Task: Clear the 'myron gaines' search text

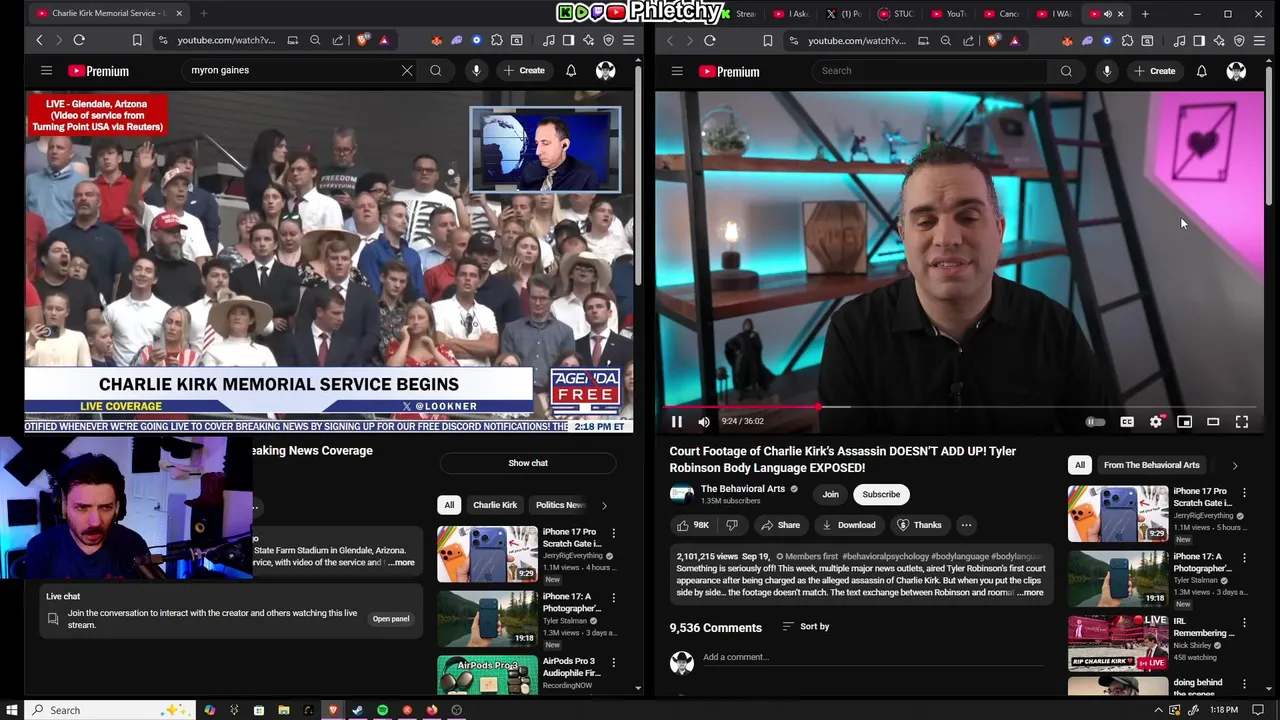Action: pos(407,70)
